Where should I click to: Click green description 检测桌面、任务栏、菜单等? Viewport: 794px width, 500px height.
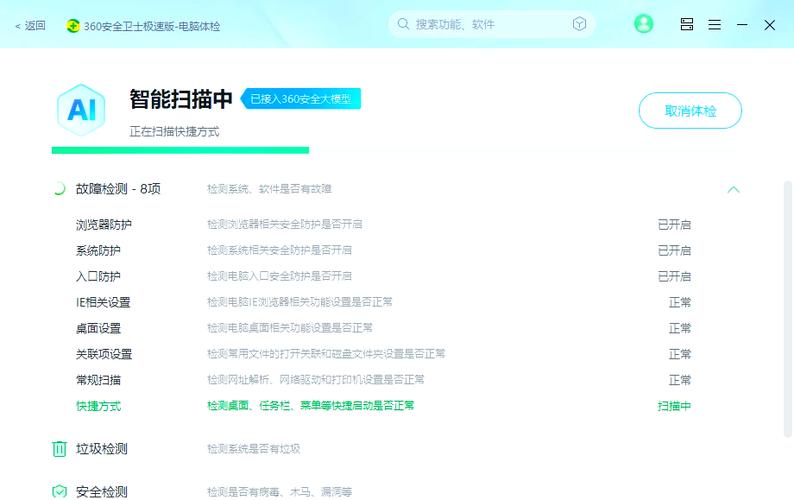point(310,406)
